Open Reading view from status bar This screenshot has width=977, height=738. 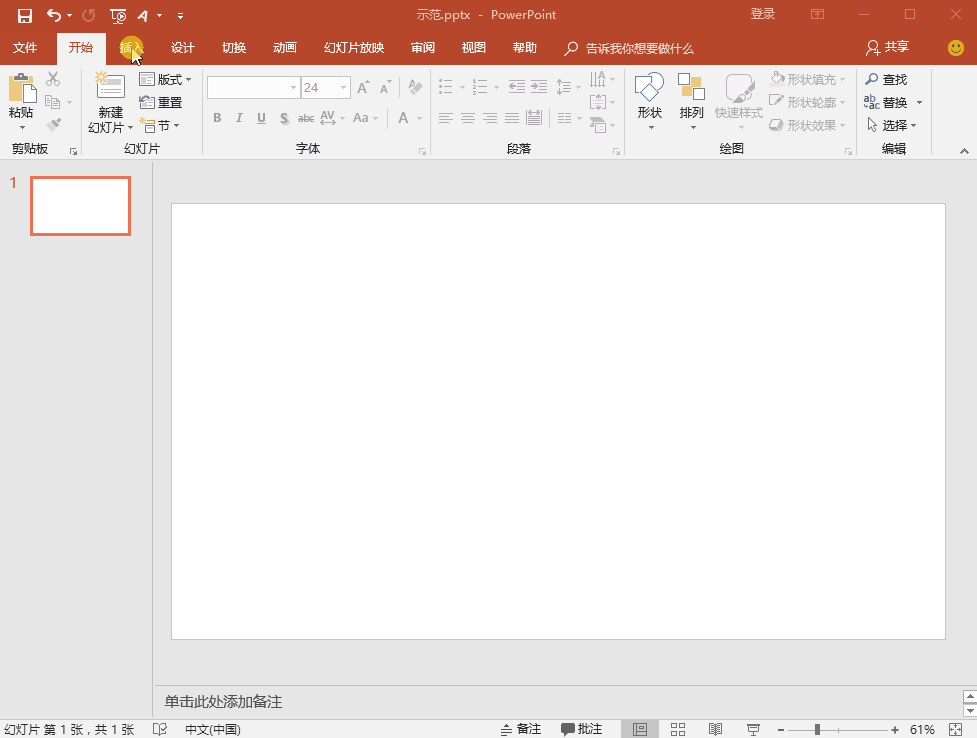[715, 729]
